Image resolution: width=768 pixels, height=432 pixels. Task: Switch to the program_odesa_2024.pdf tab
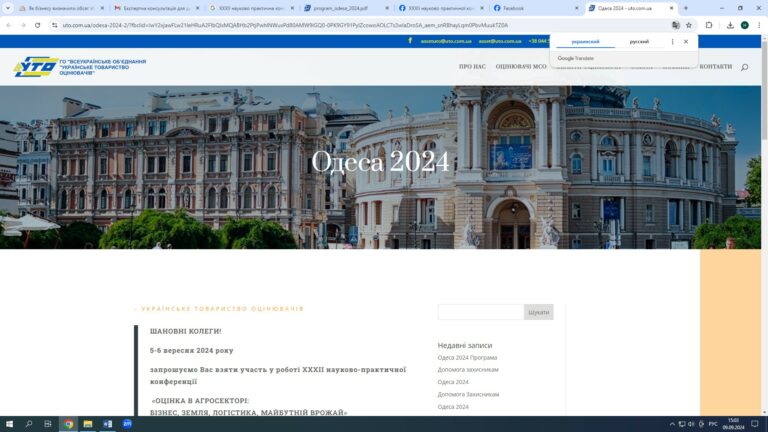click(x=340, y=8)
